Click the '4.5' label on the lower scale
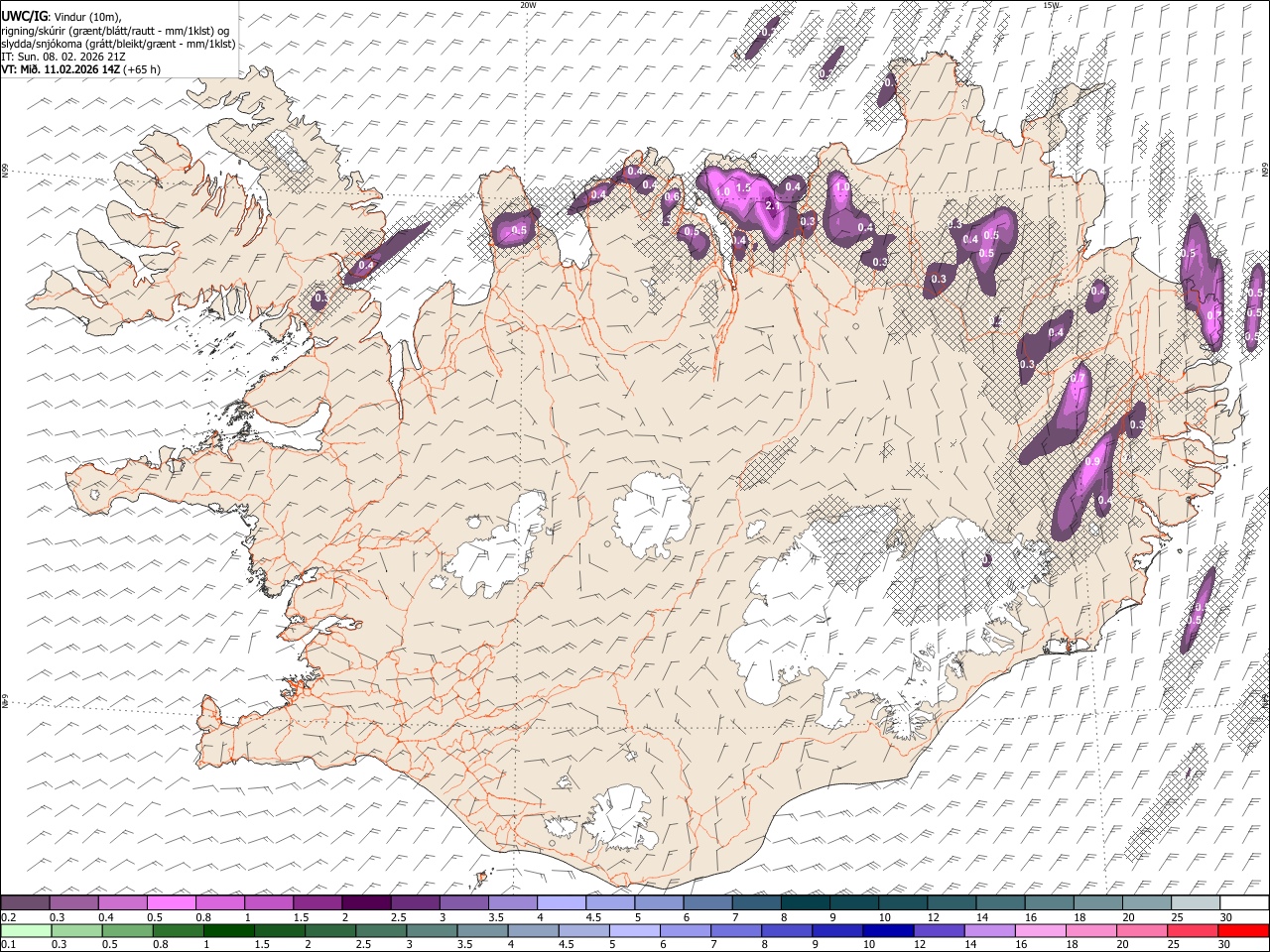 pos(565,945)
